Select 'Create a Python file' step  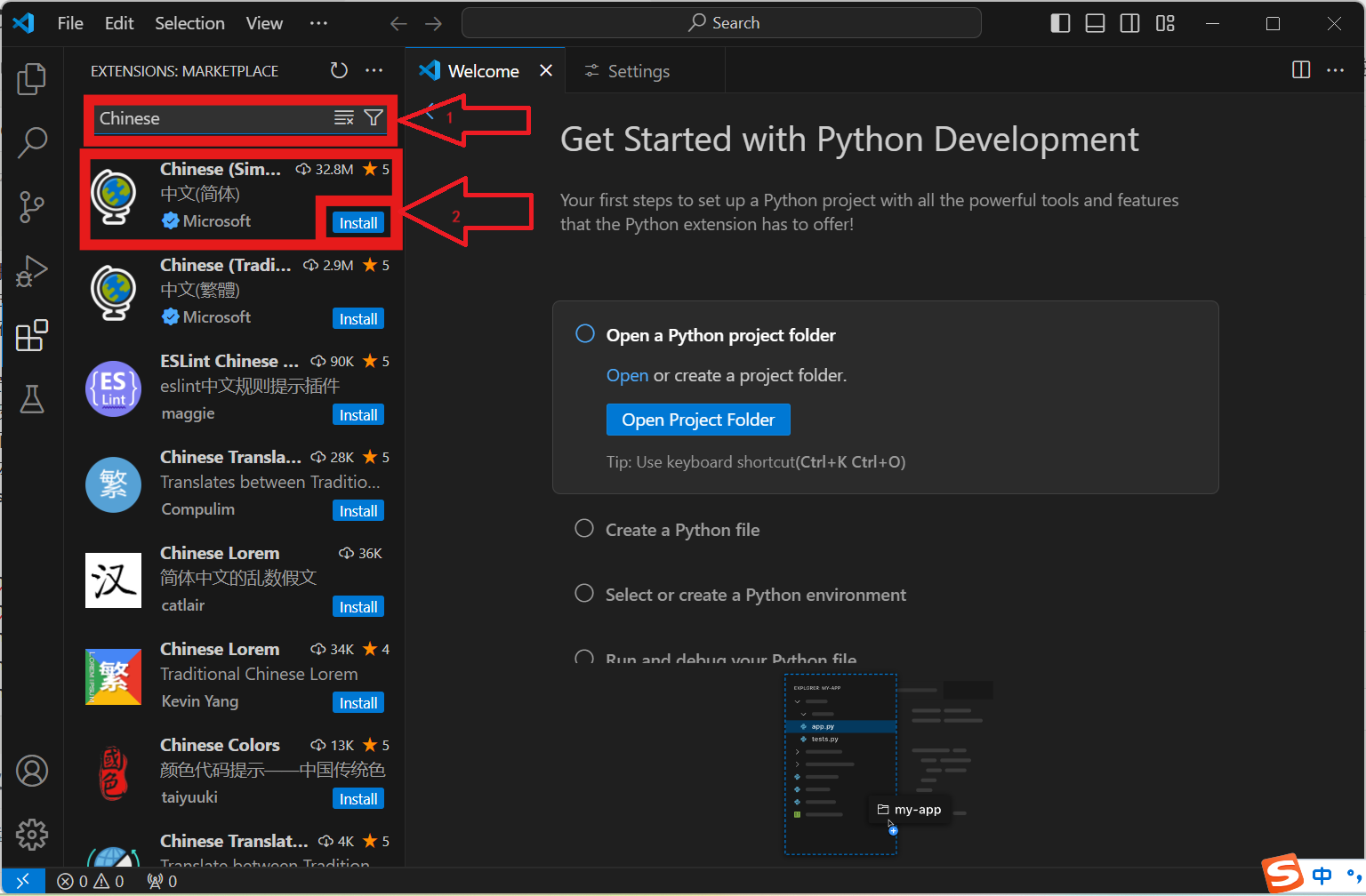pos(682,530)
